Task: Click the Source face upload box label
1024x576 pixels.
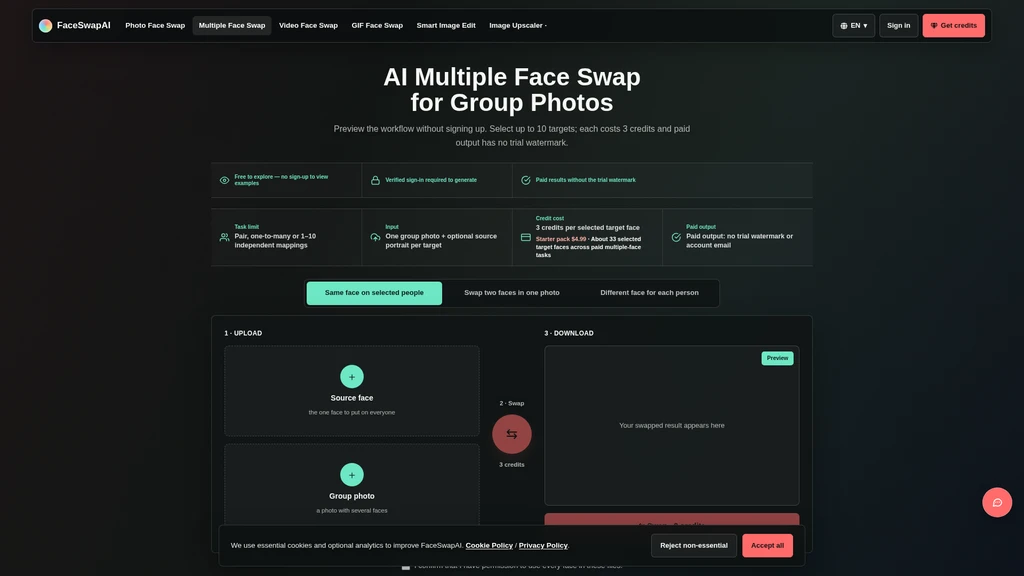Action: [x=352, y=398]
